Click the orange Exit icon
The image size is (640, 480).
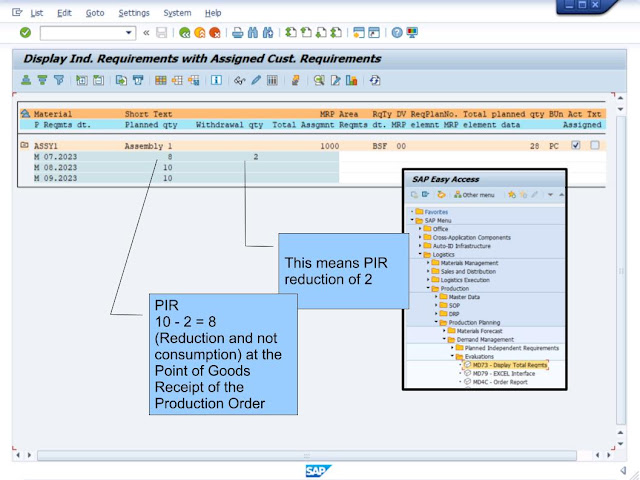(x=200, y=33)
